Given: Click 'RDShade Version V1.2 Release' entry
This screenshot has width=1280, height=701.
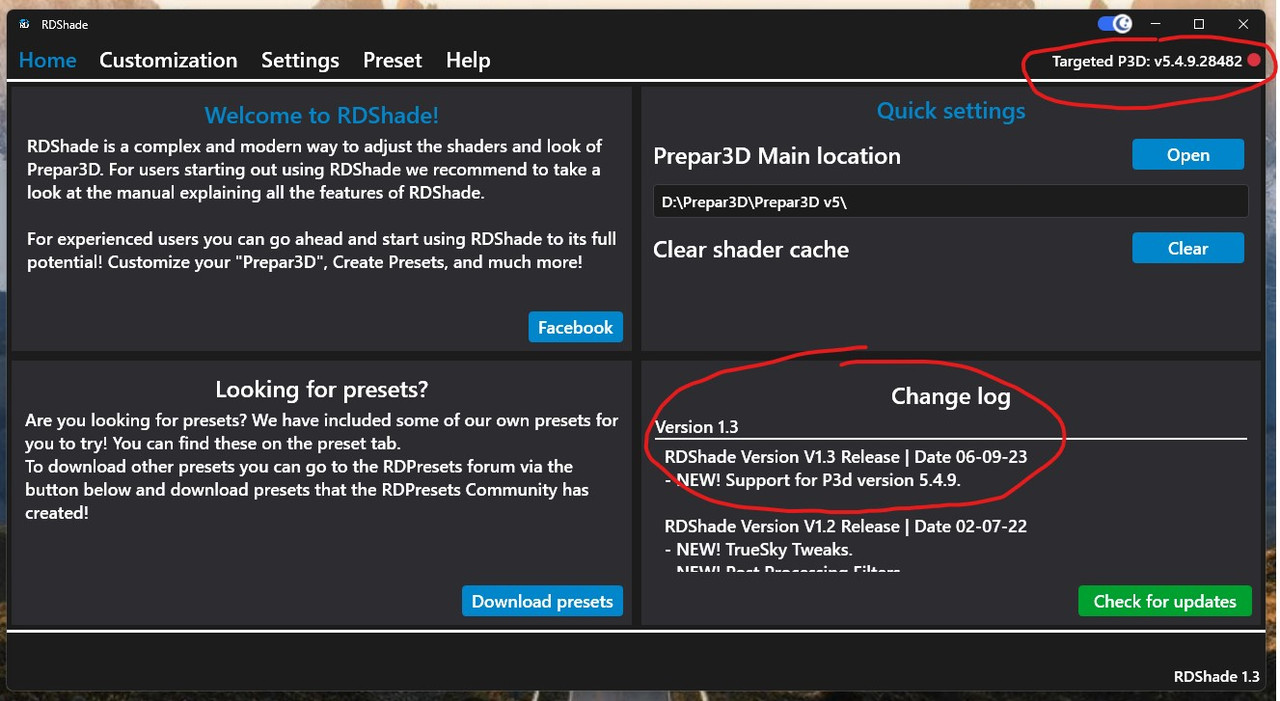Looking at the screenshot, I should tap(845, 526).
